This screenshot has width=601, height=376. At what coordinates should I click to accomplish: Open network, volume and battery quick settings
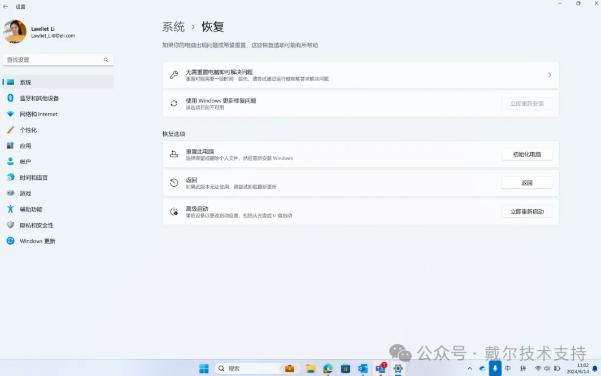click(547, 368)
